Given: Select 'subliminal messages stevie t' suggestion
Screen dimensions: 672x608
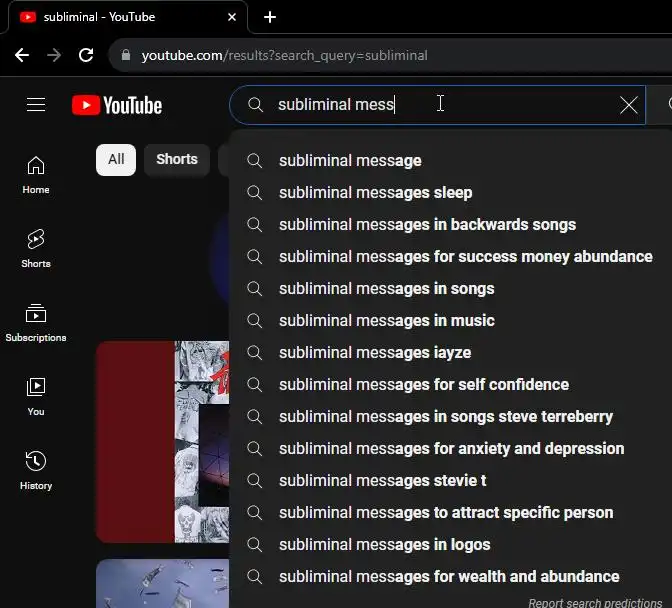Looking at the screenshot, I should pyautogui.click(x=450, y=480).
